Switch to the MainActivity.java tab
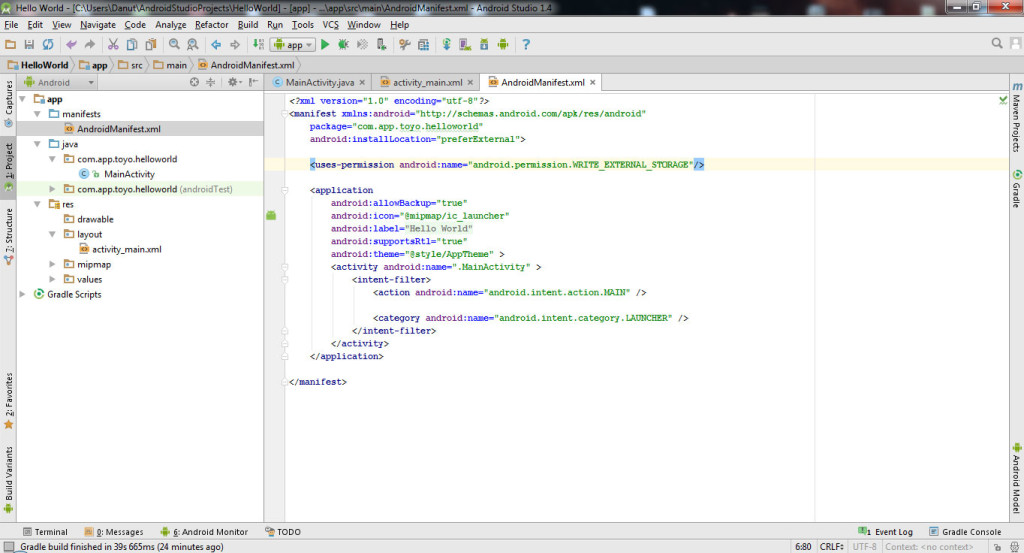 [x=319, y=82]
